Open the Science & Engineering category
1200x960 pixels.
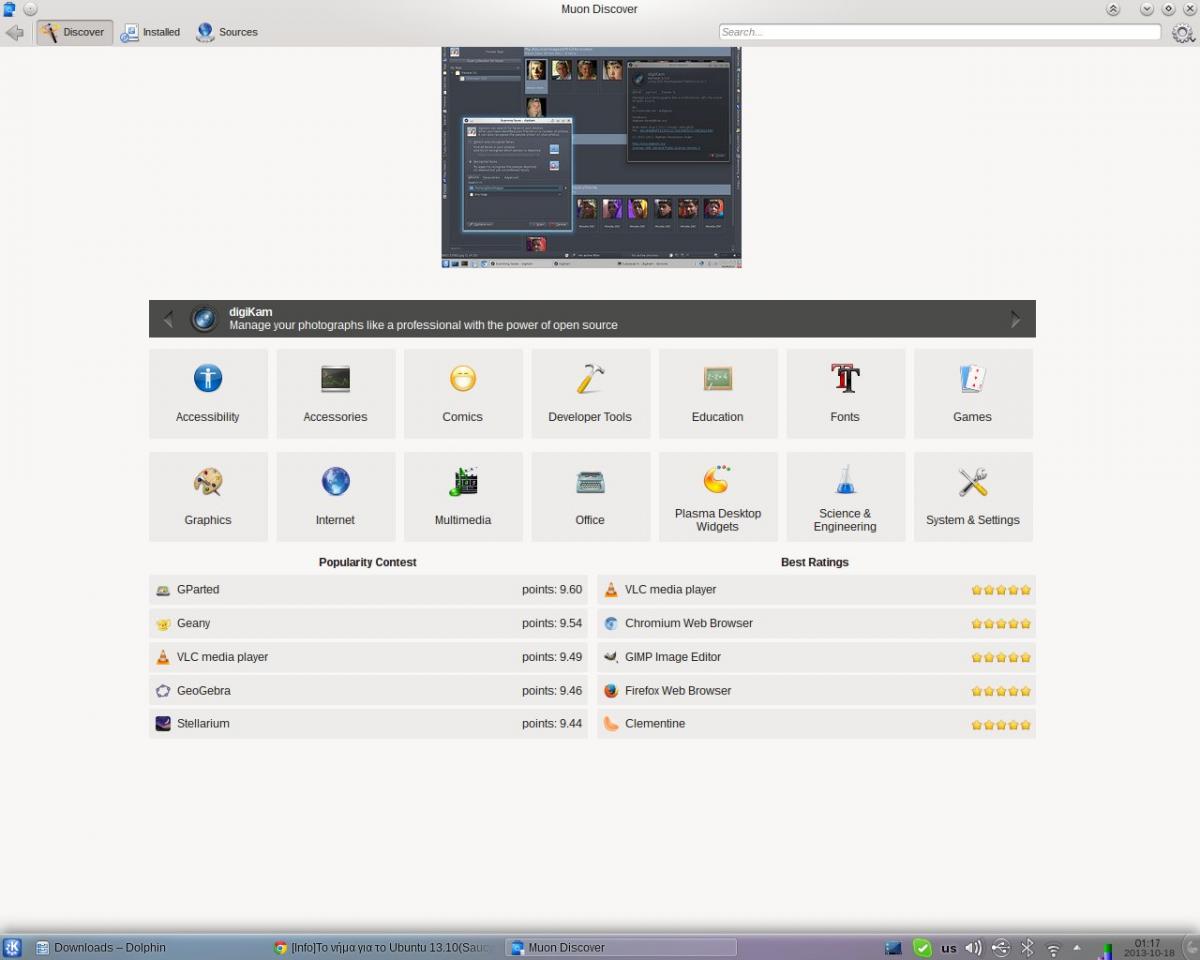tap(845, 497)
